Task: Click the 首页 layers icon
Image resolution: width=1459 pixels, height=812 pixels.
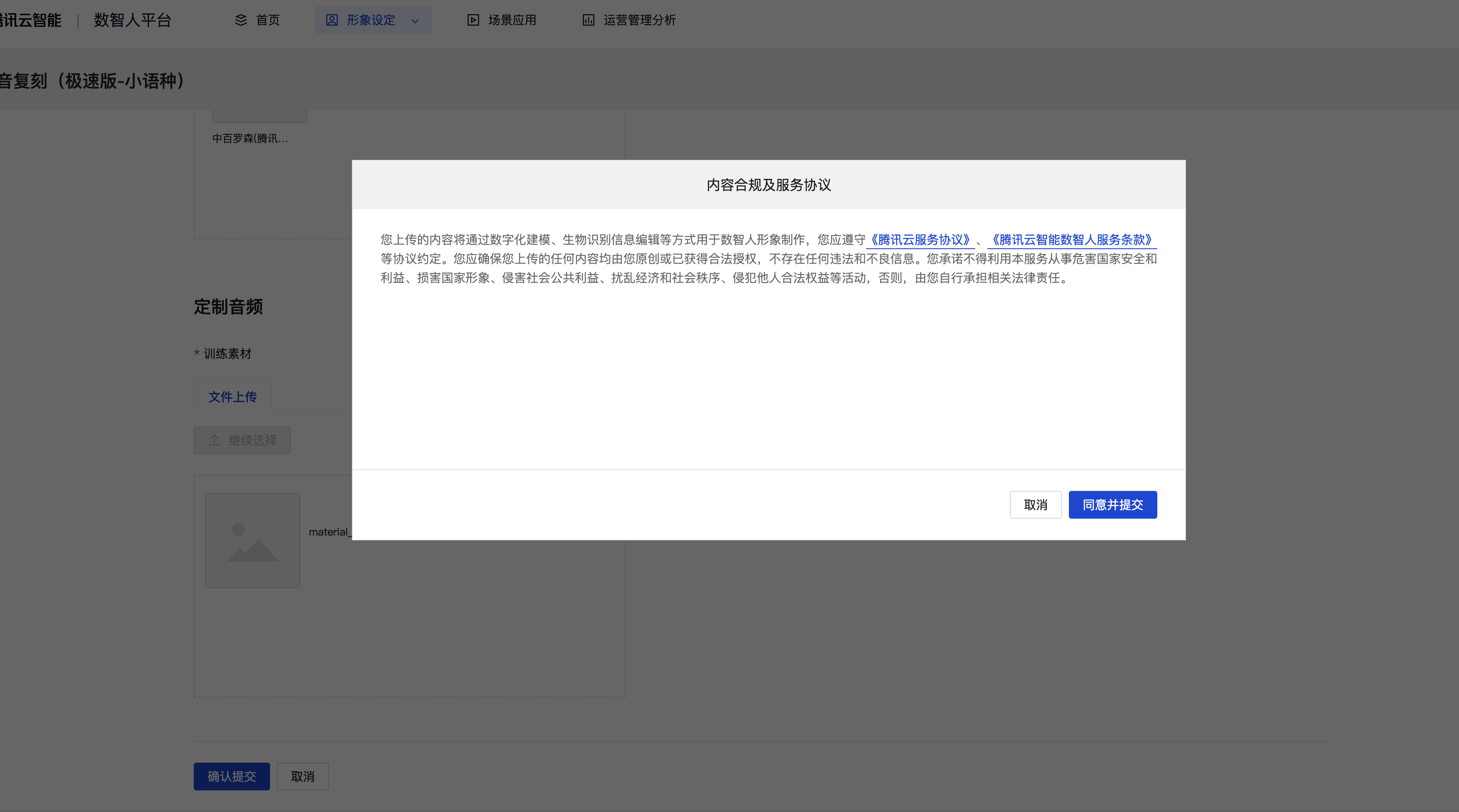Action: pyautogui.click(x=241, y=20)
